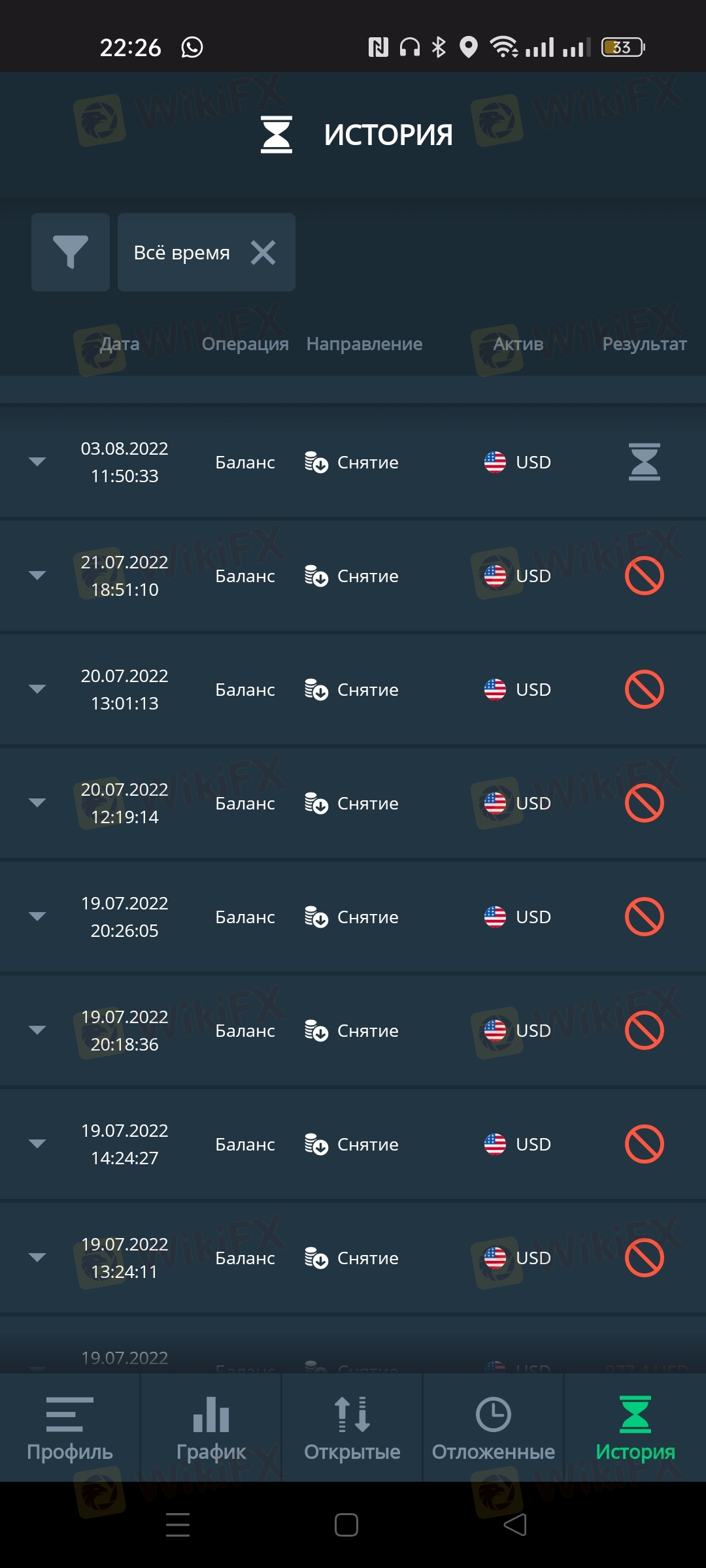
Task: Go to the Открытые tab
Action: (352, 1428)
